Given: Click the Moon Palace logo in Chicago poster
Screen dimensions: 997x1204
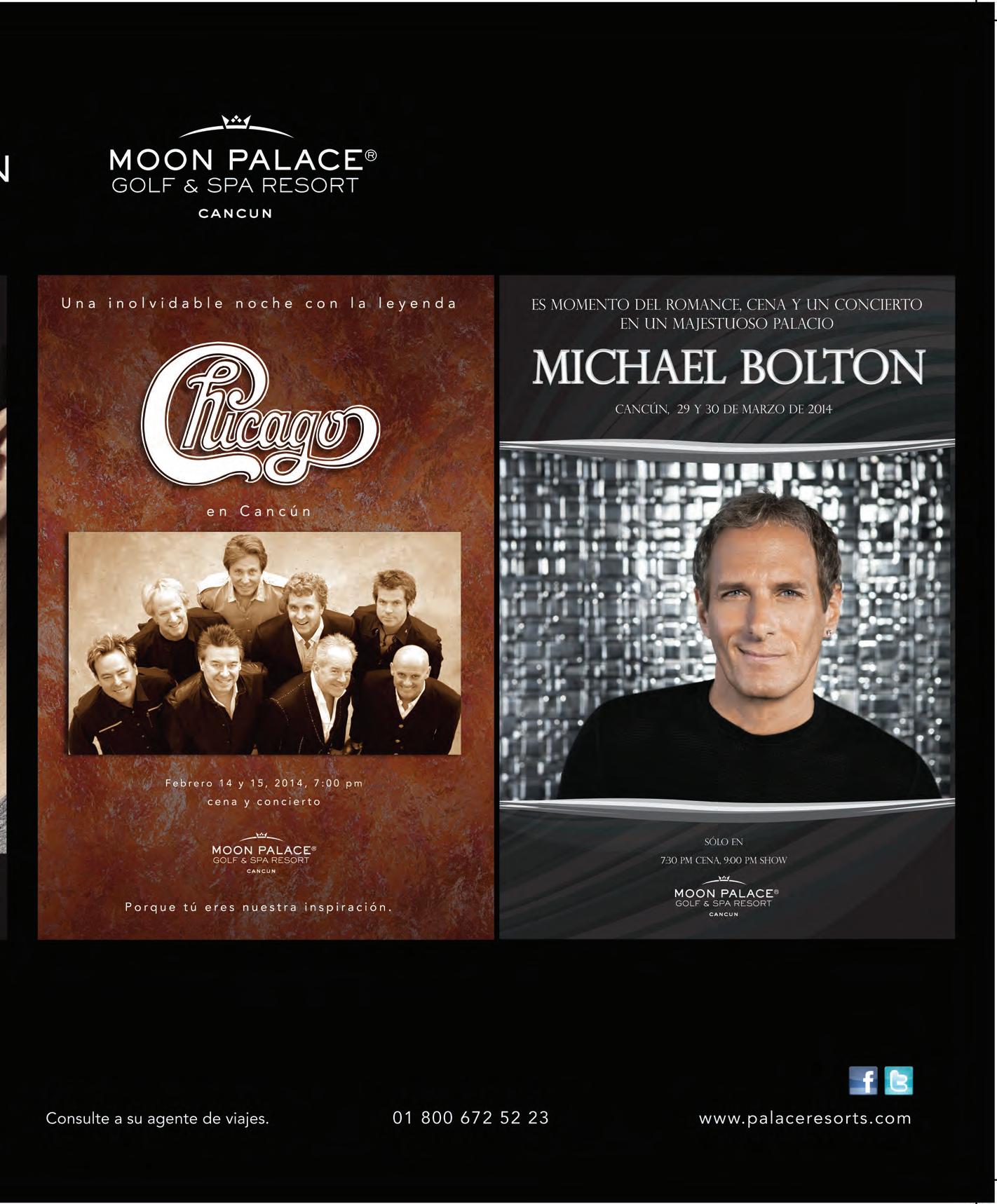Looking at the screenshot, I should (261, 853).
